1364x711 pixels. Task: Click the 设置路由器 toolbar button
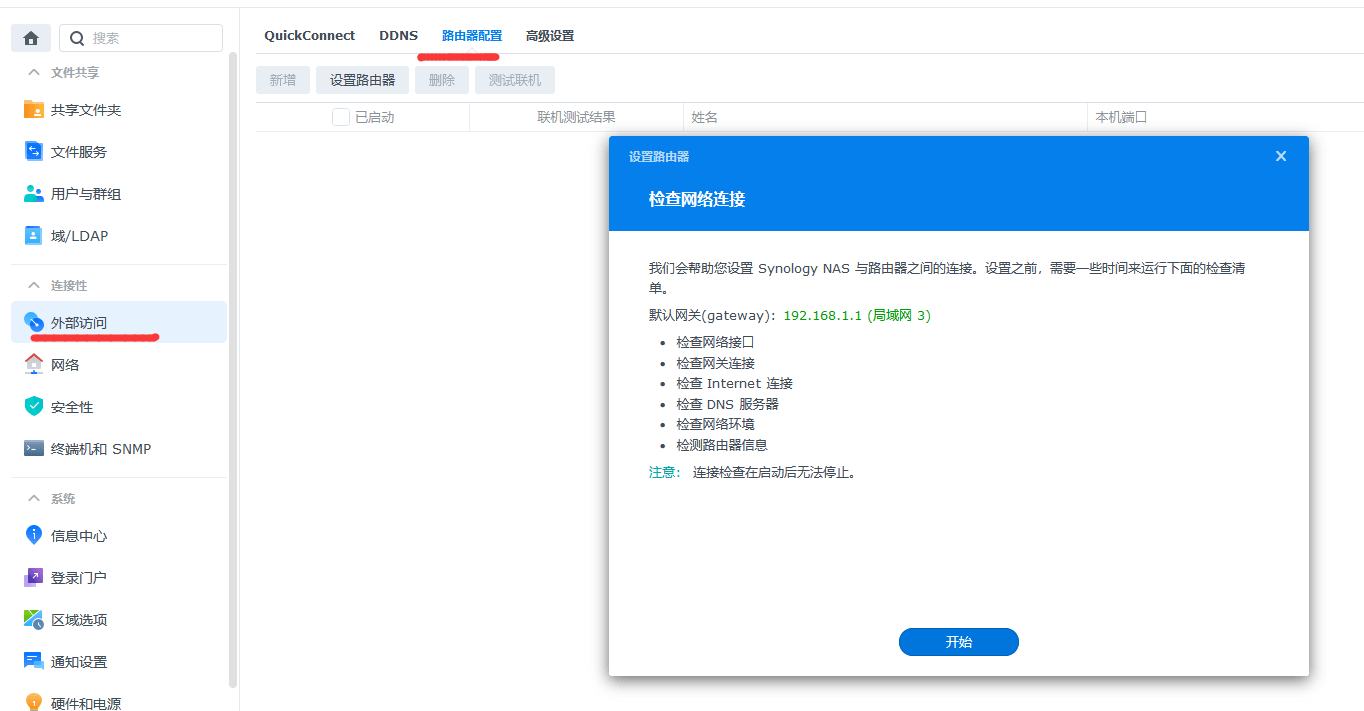362,80
